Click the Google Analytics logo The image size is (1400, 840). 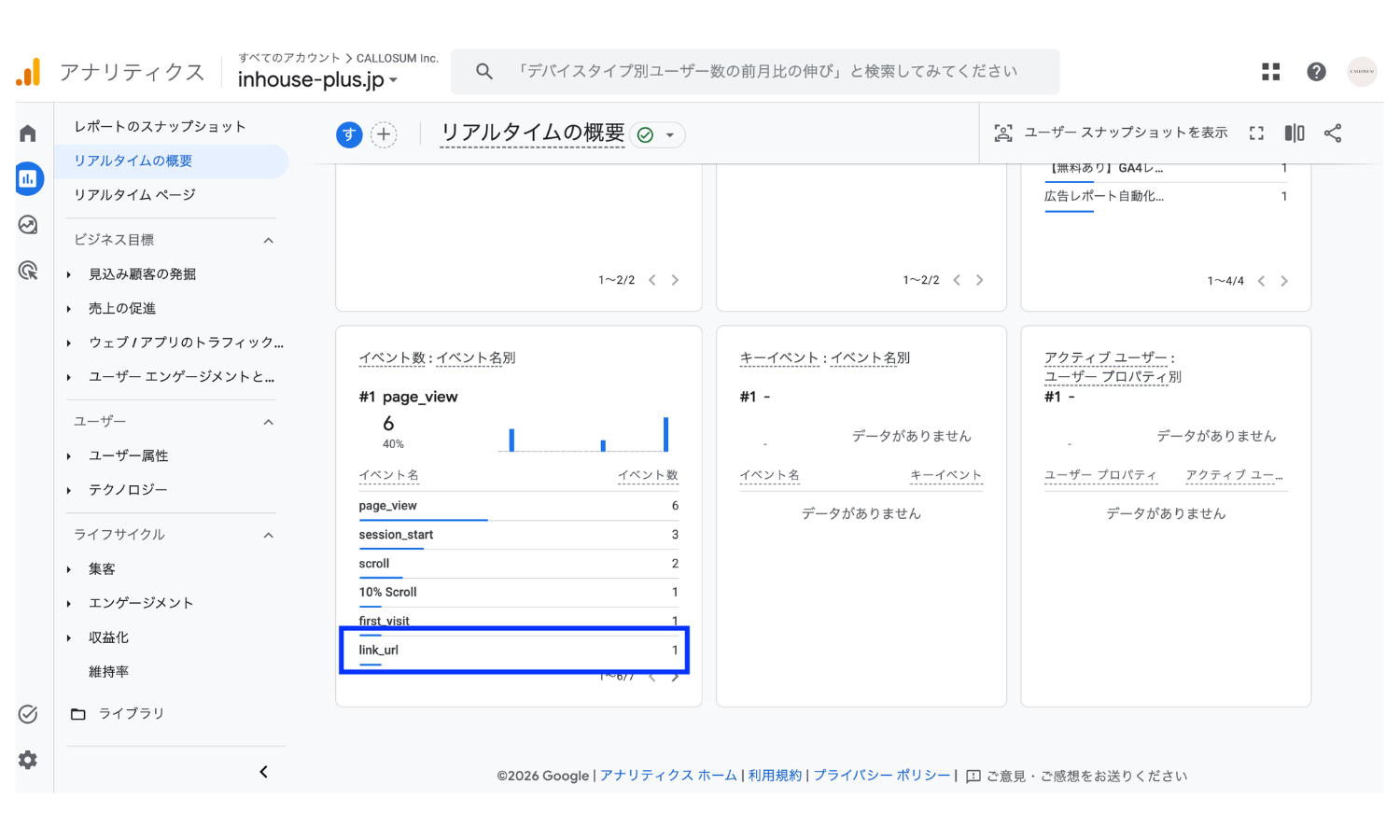point(29,72)
